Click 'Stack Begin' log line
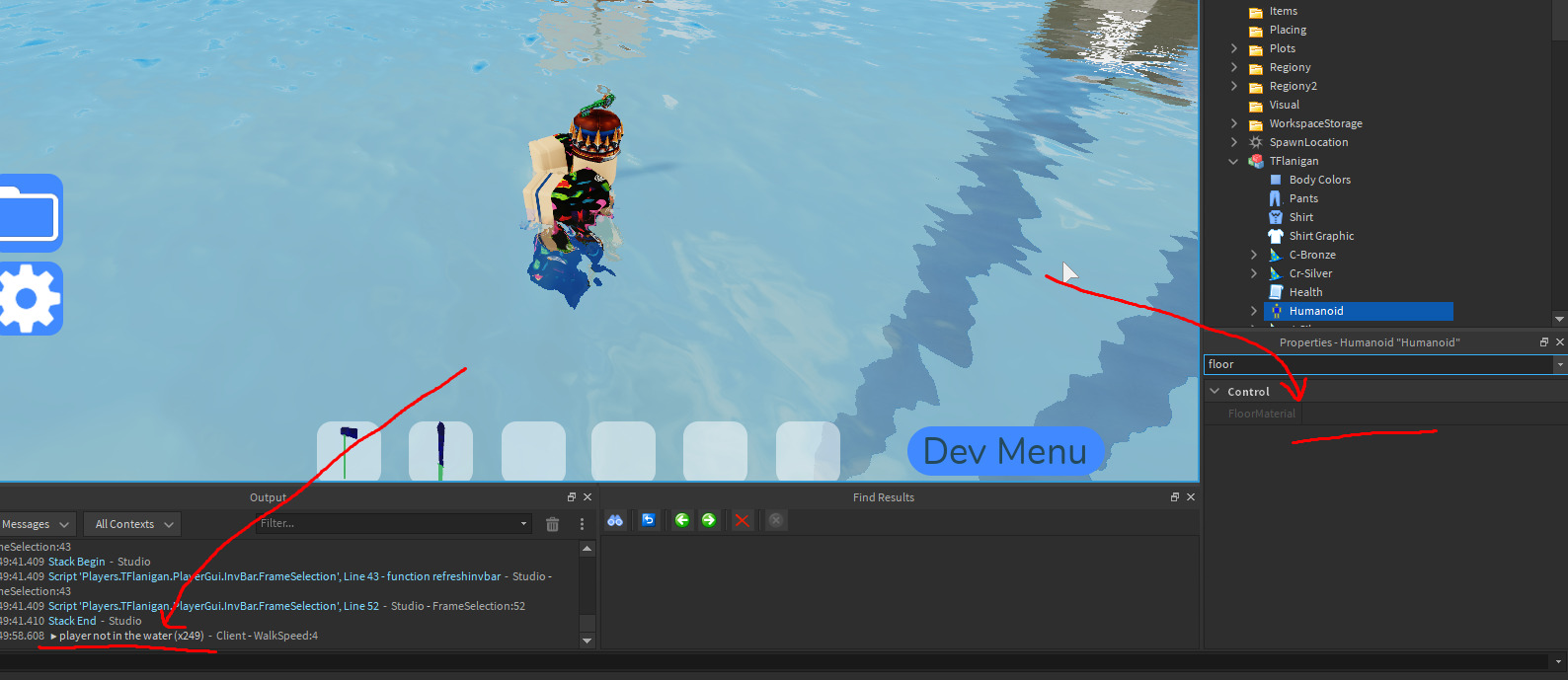The height and width of the screenshot is (680, 1568). coord(77,562)
